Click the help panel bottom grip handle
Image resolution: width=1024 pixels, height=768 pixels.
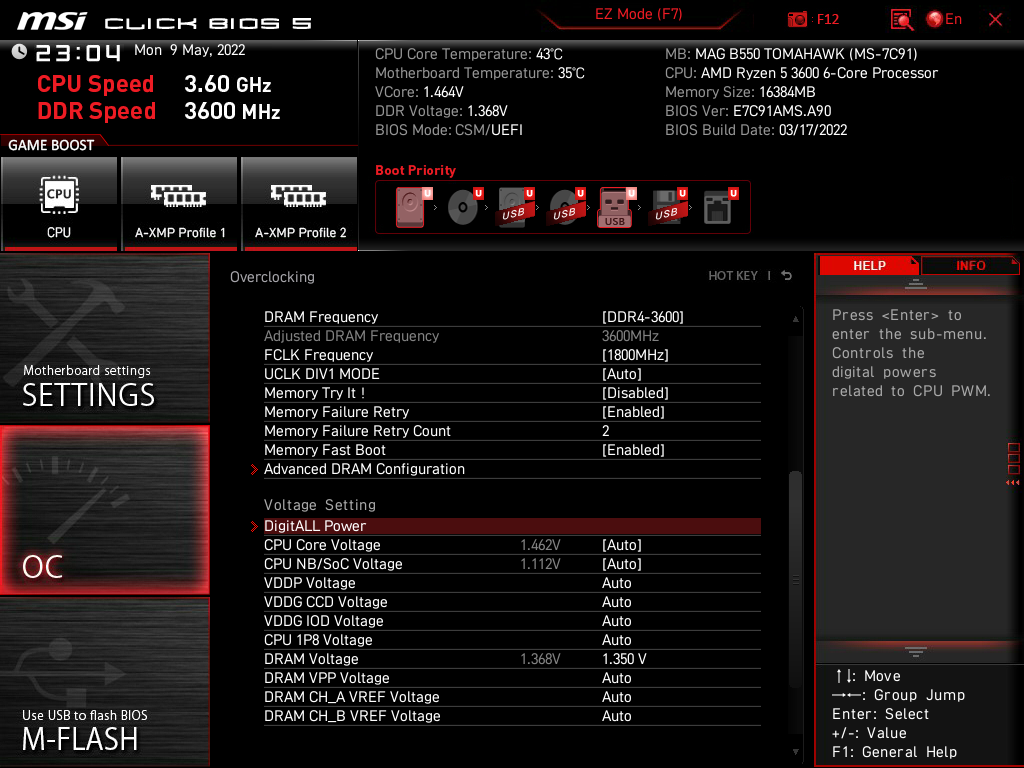point(916,651)
